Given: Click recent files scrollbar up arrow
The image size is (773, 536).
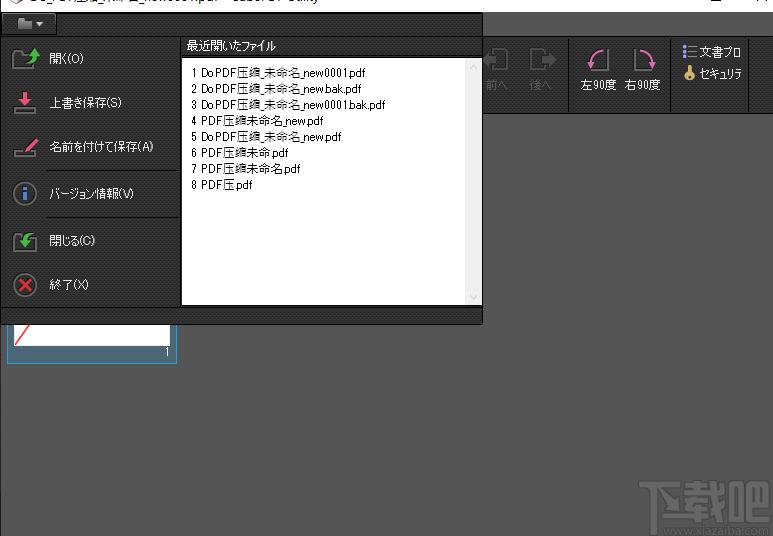Looking at the screenshot, I should pyautogui.click(x=473, y=66).
